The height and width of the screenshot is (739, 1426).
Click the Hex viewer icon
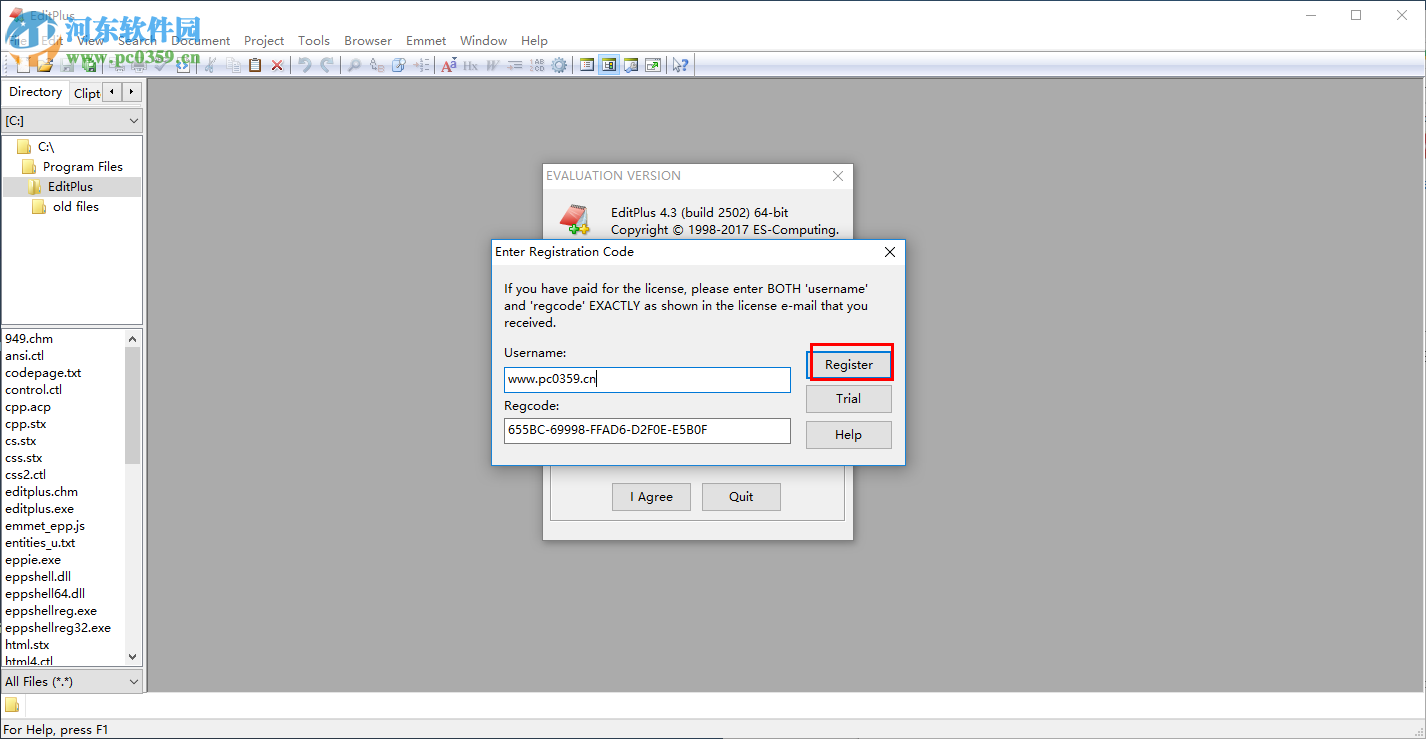[x=471, y=65]
